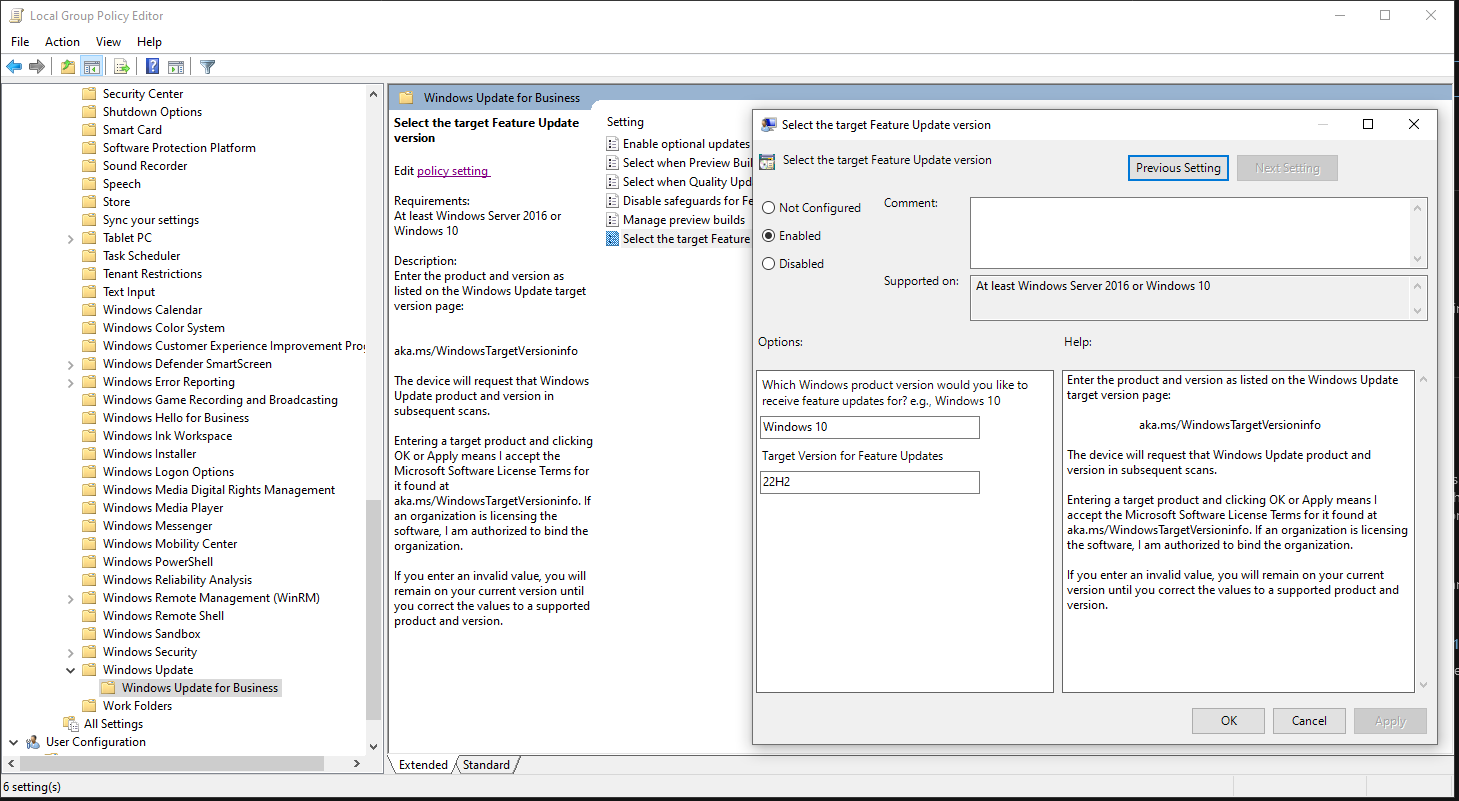Select 'Select when Preview Buil' setting row
Image resolution: width=1459 pixels, height=801 pixels.
(x=679, y=163)
